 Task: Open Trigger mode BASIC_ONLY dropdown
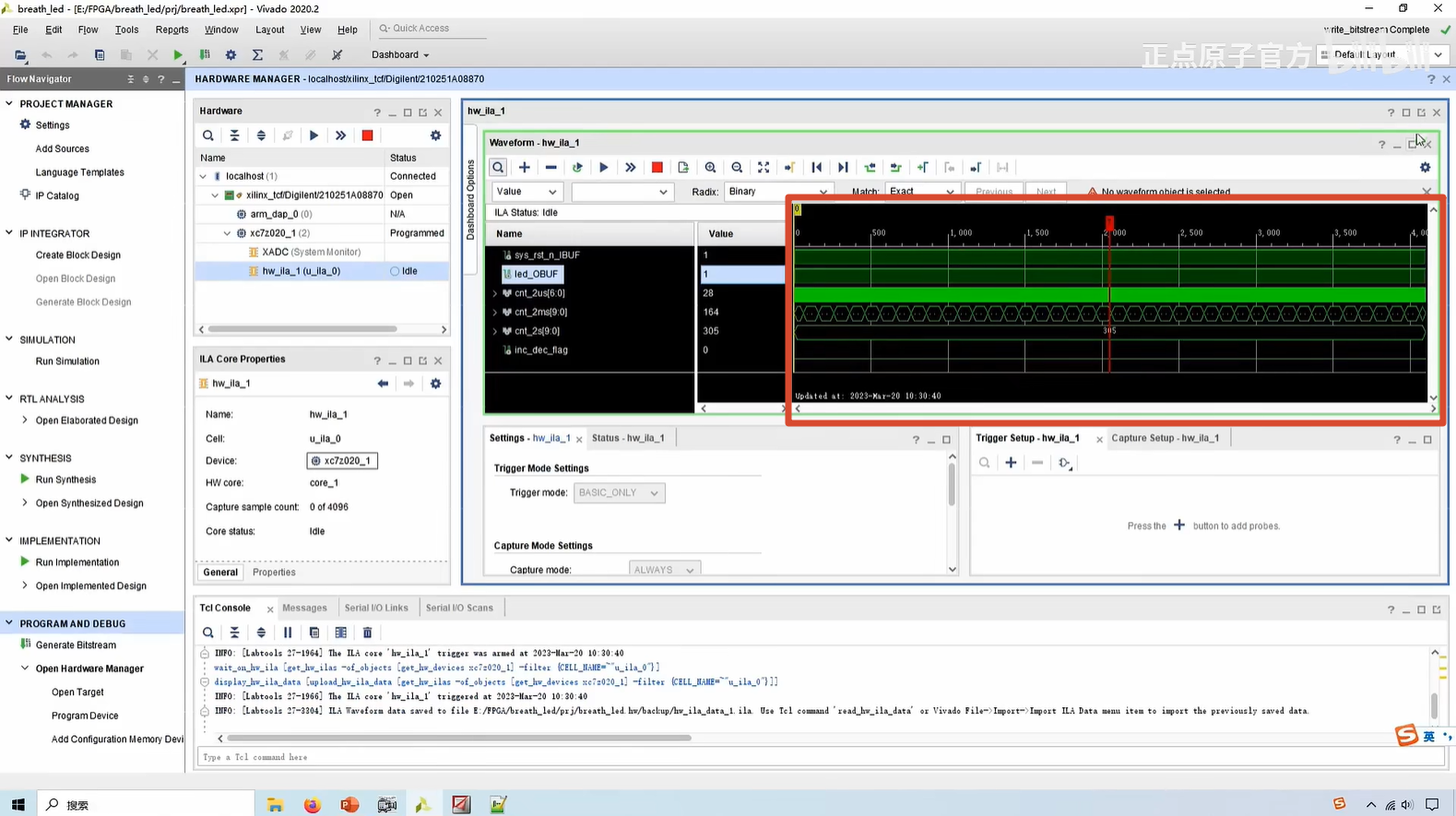tap(619, 493)
